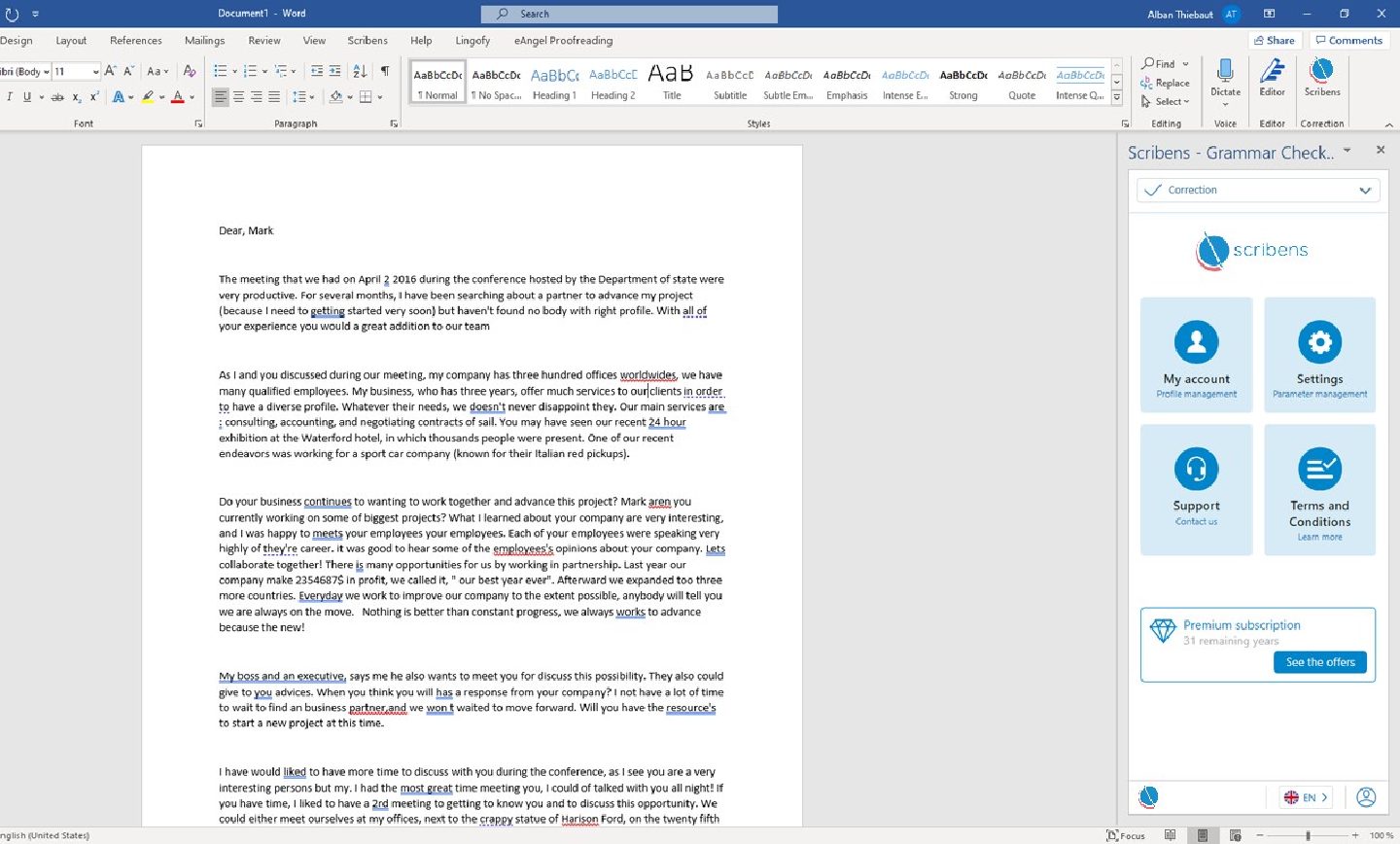Open font size dropdown
This screenshot has height=844, width=1400.
coord(95,71)
